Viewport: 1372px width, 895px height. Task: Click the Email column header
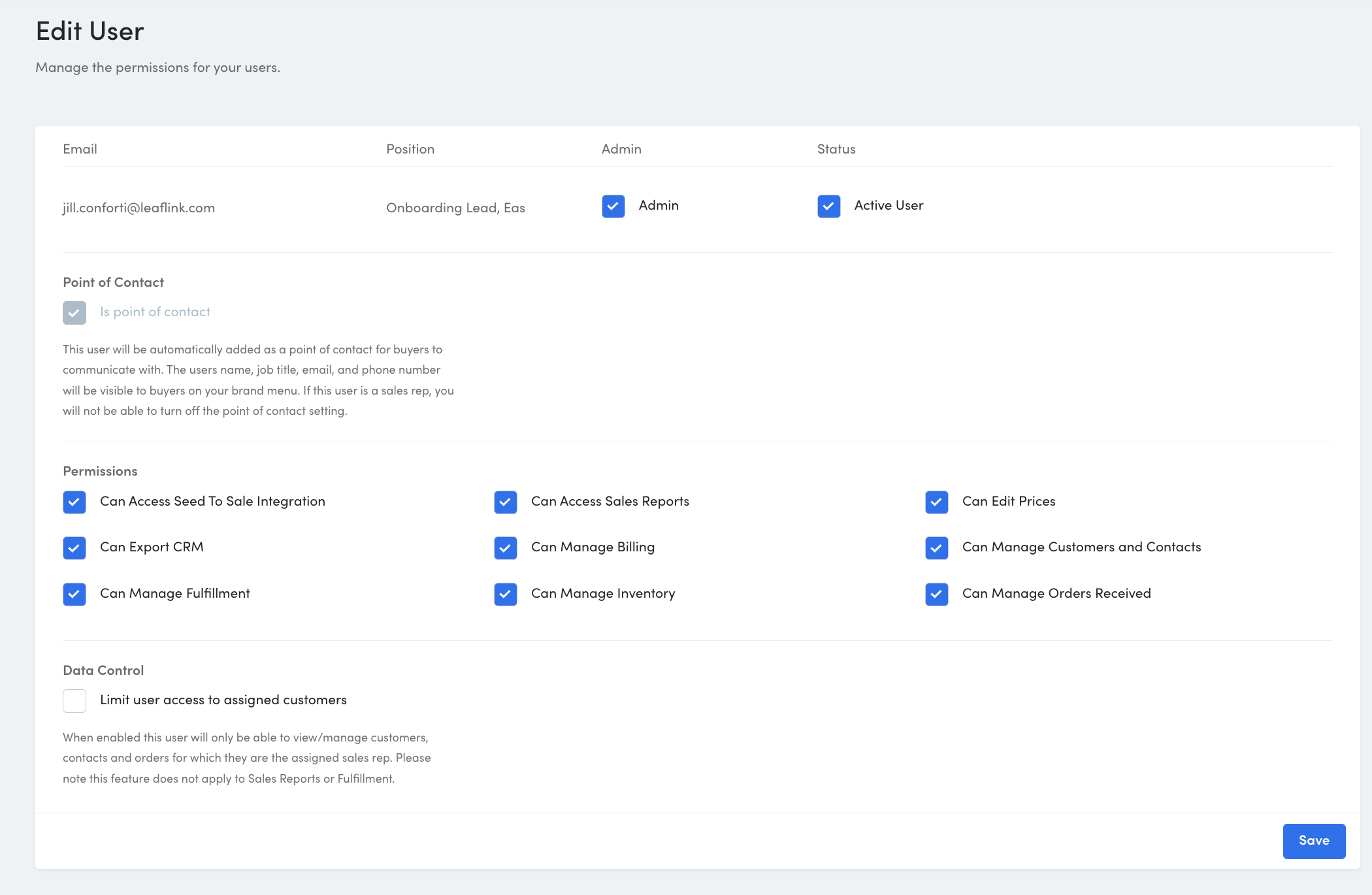80,149
